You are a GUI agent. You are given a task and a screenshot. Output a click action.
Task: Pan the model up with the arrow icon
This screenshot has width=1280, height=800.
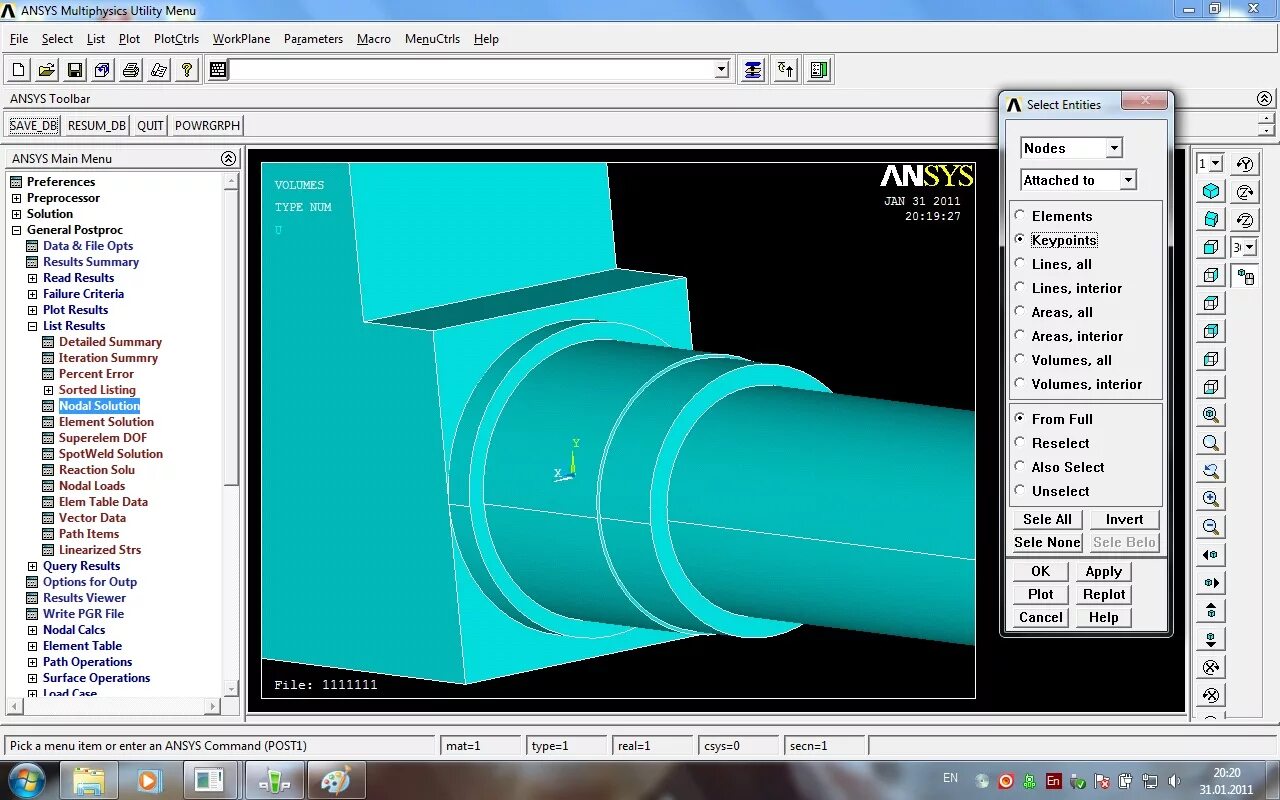(x=1211, y=611)
